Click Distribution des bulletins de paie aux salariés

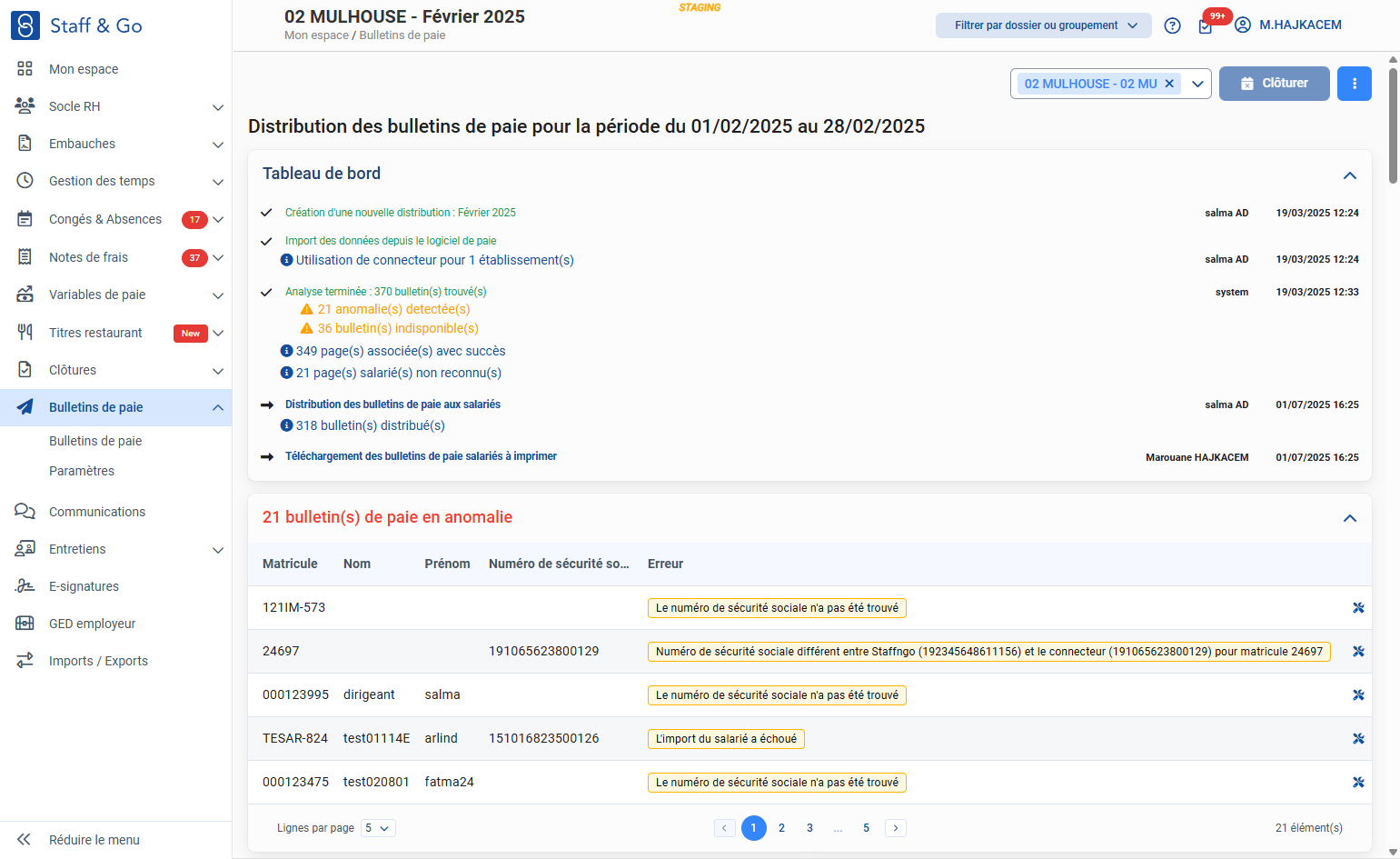tap(392, 405)
